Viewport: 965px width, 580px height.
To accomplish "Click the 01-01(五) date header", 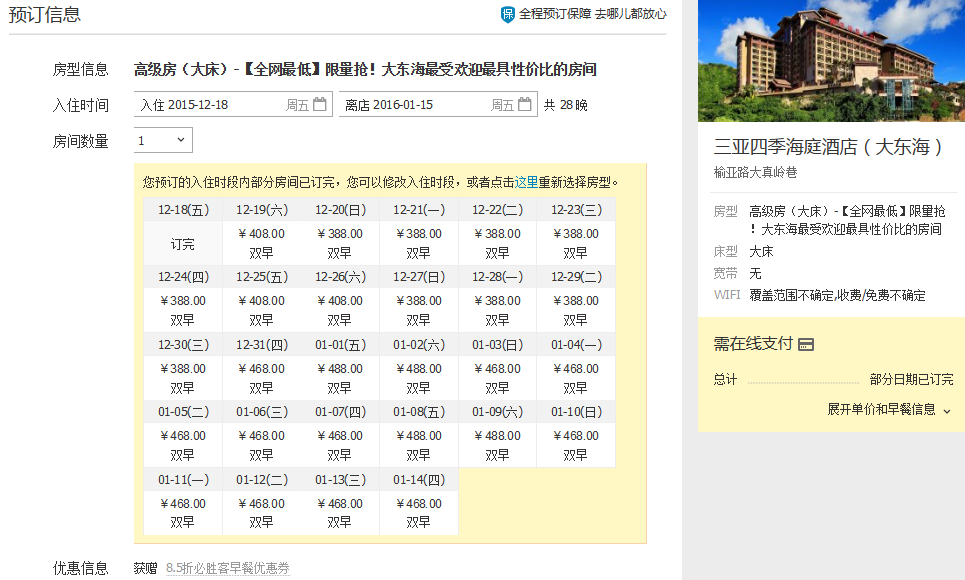I will pos(340,345).
